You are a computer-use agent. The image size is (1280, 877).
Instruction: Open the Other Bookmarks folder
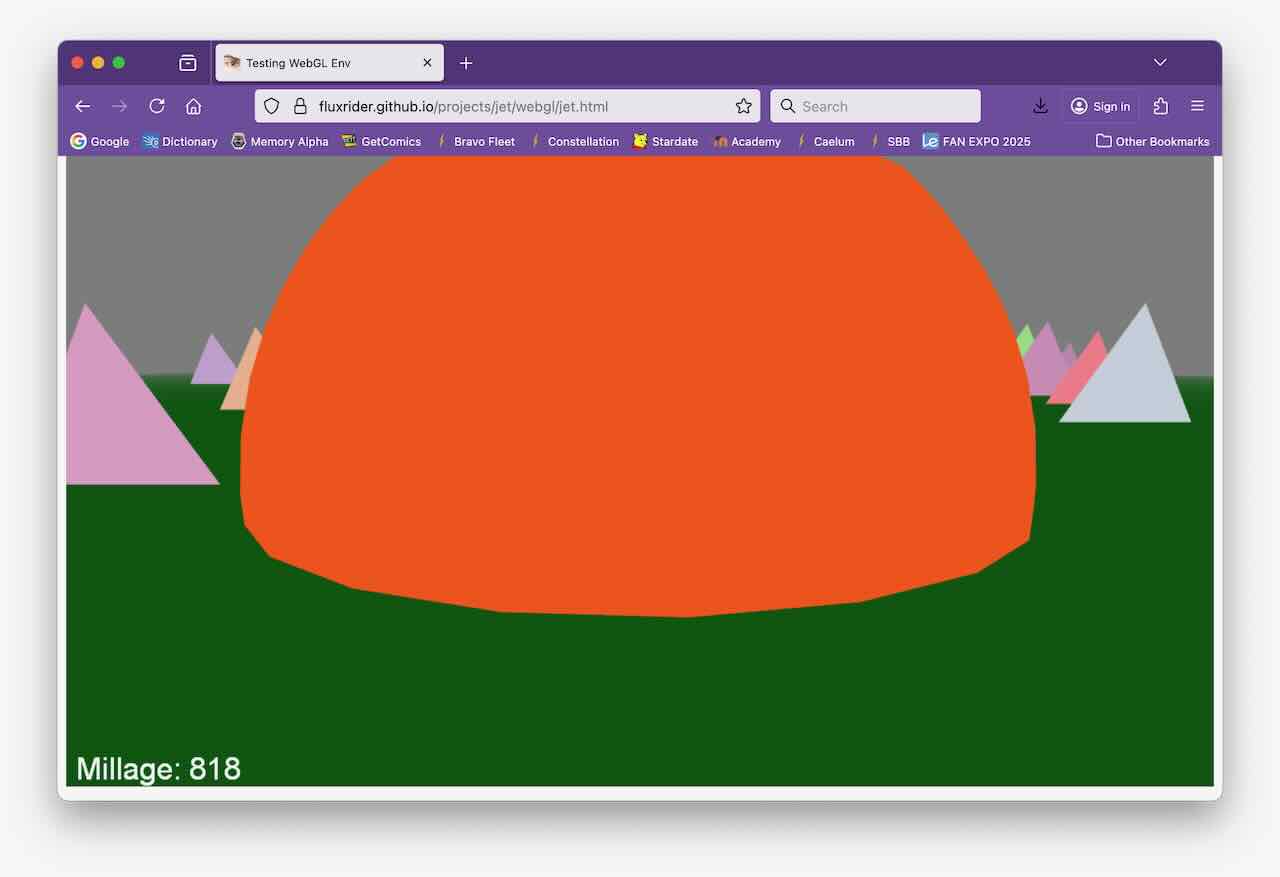coord(1152,141)
